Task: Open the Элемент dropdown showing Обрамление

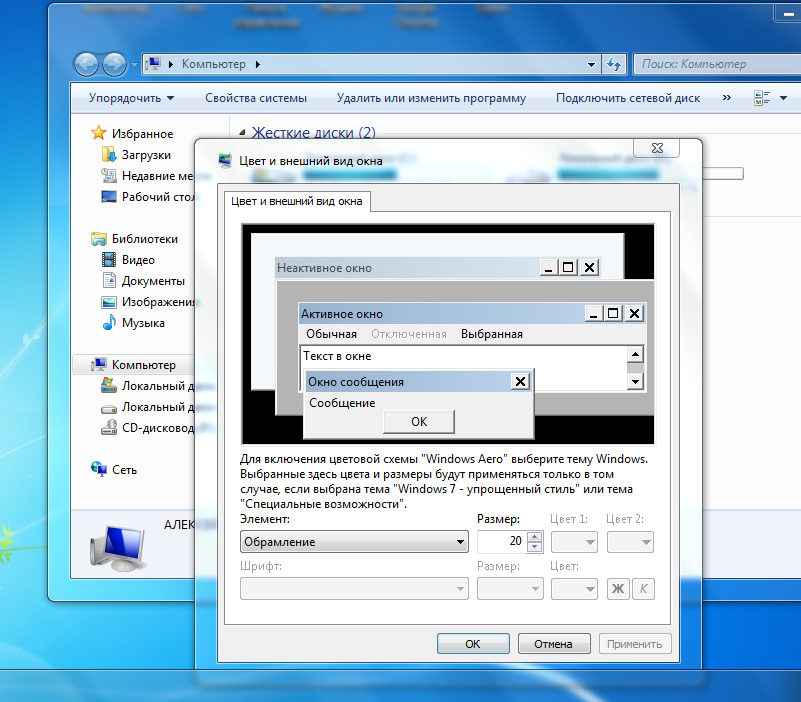Action: pos(354,542)
